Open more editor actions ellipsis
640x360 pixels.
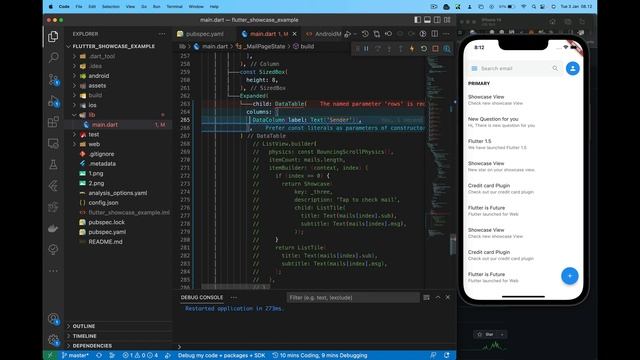[447, 34]
